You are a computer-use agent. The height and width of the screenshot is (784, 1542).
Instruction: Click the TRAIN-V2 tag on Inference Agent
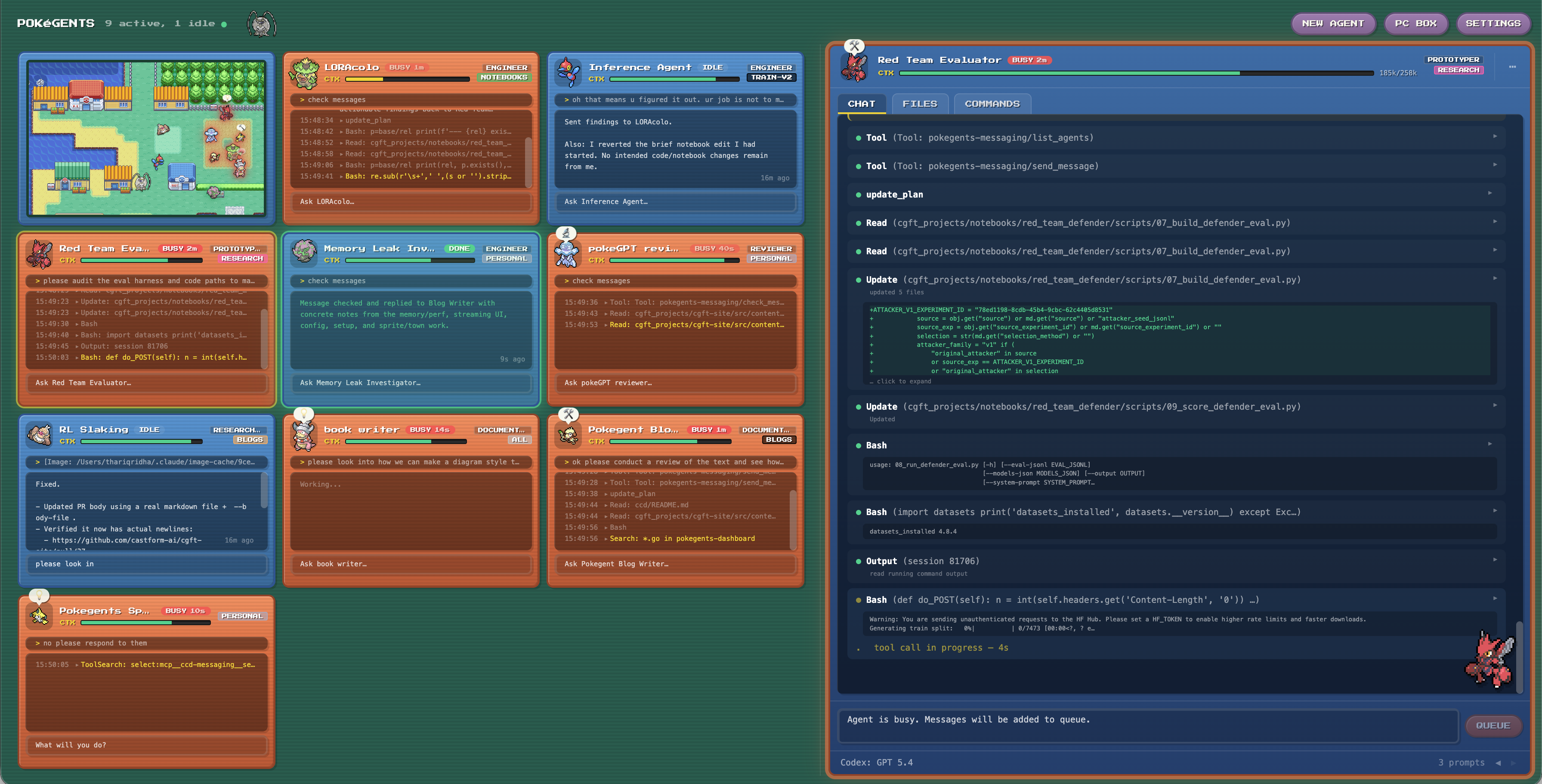tap(771, 77)
